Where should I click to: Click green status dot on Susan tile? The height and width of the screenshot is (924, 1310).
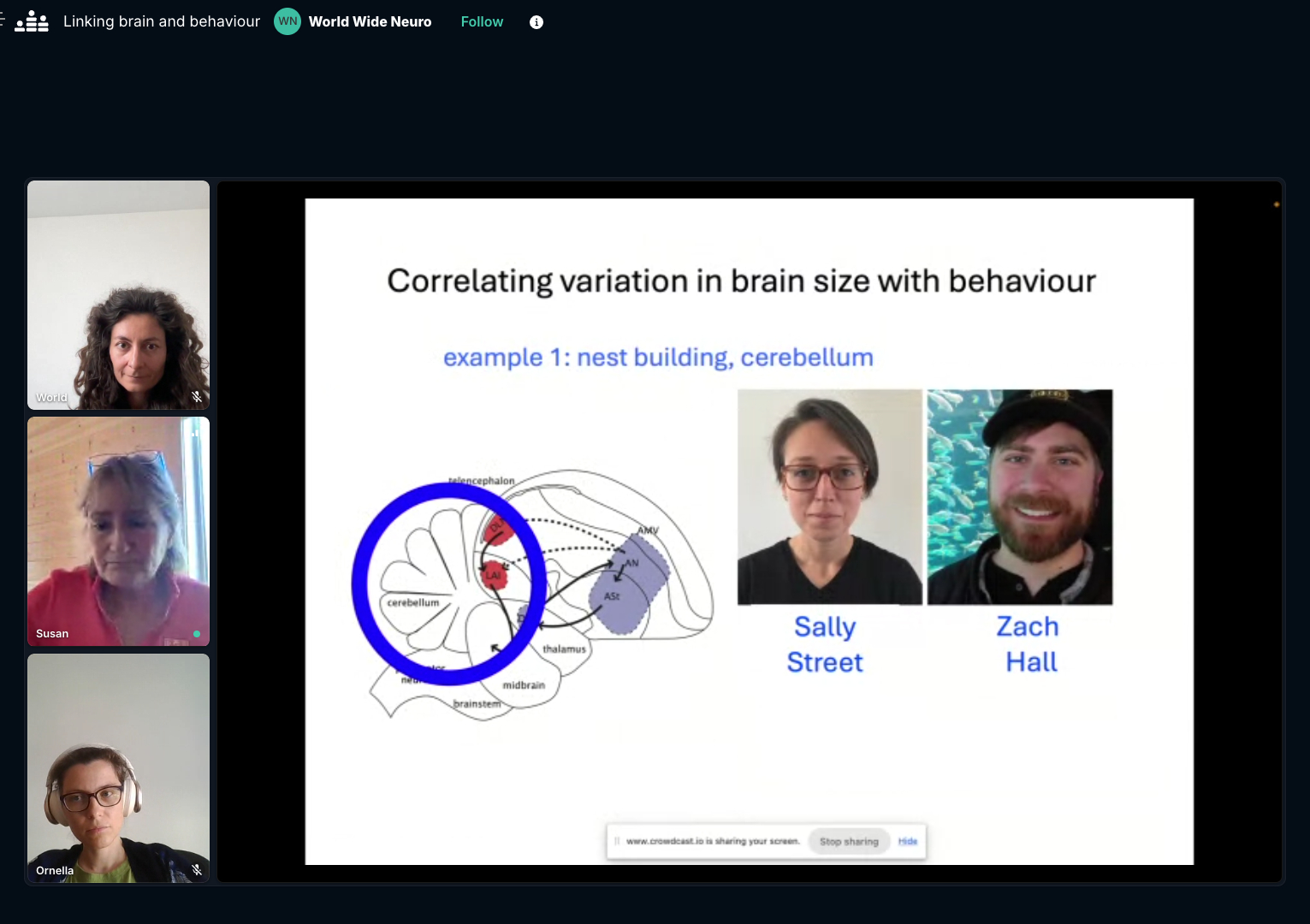(x=197, y=634)
